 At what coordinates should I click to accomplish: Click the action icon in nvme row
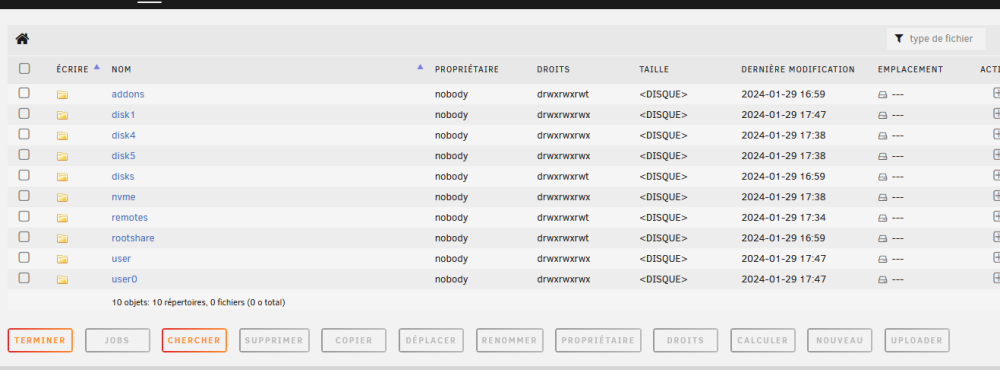pyautogui.click(x=996, y=196)
